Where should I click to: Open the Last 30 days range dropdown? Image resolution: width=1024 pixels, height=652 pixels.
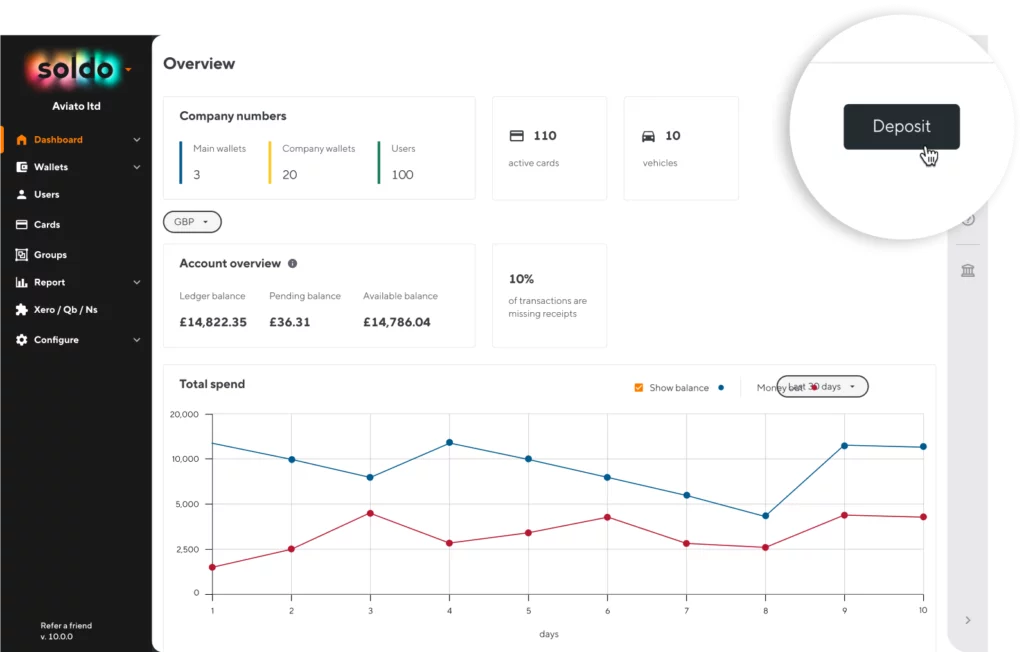click(822, 386)
